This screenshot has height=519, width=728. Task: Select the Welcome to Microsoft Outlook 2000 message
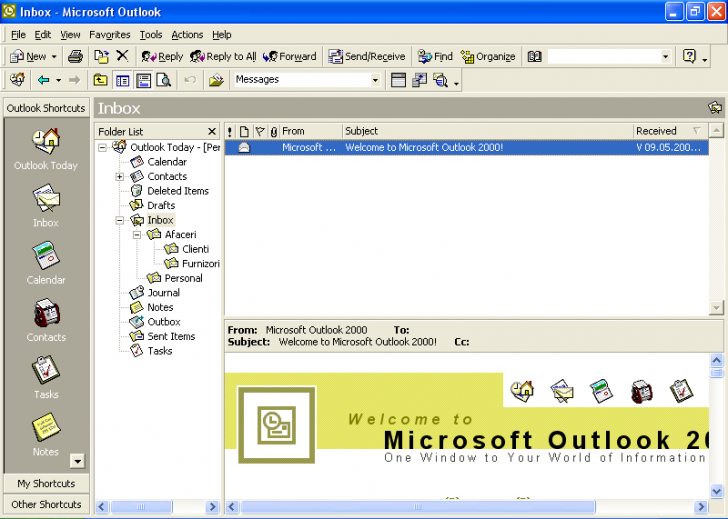click(x=467, y=148)
